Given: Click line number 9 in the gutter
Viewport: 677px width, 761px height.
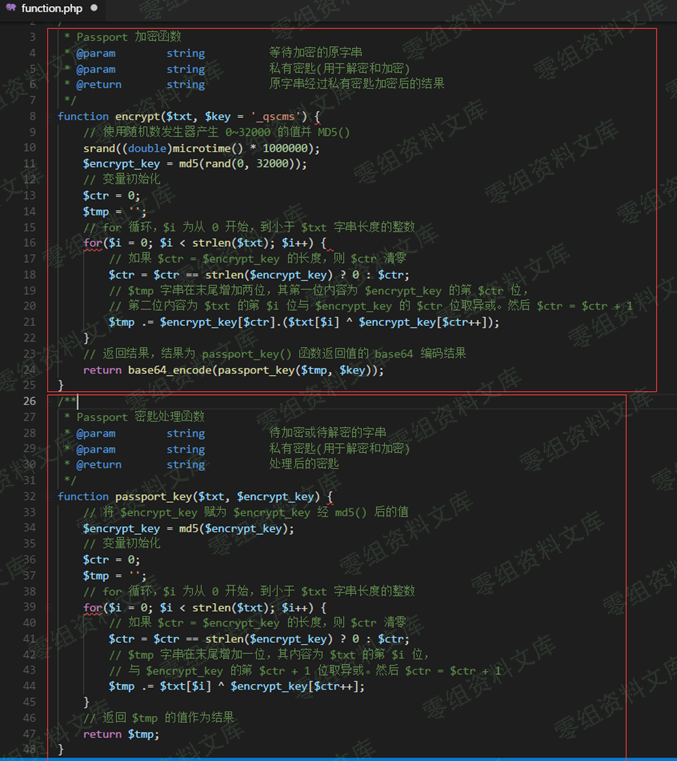Looking at the screenshot, I should [x=31, y=116].
